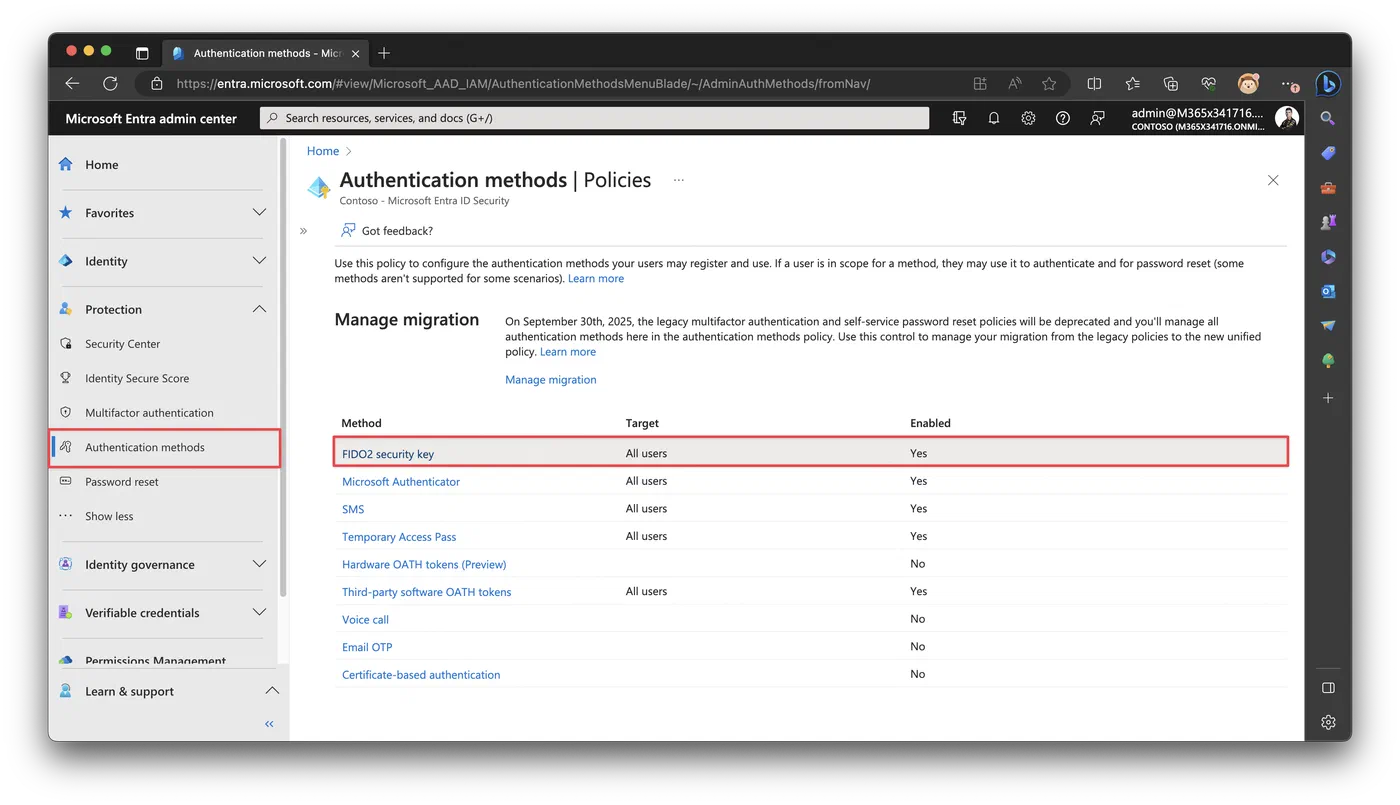This screenshot has height=805, width=1400.
Task: Collapse the navigation menu with double chevron
Action: pos(269,724)
